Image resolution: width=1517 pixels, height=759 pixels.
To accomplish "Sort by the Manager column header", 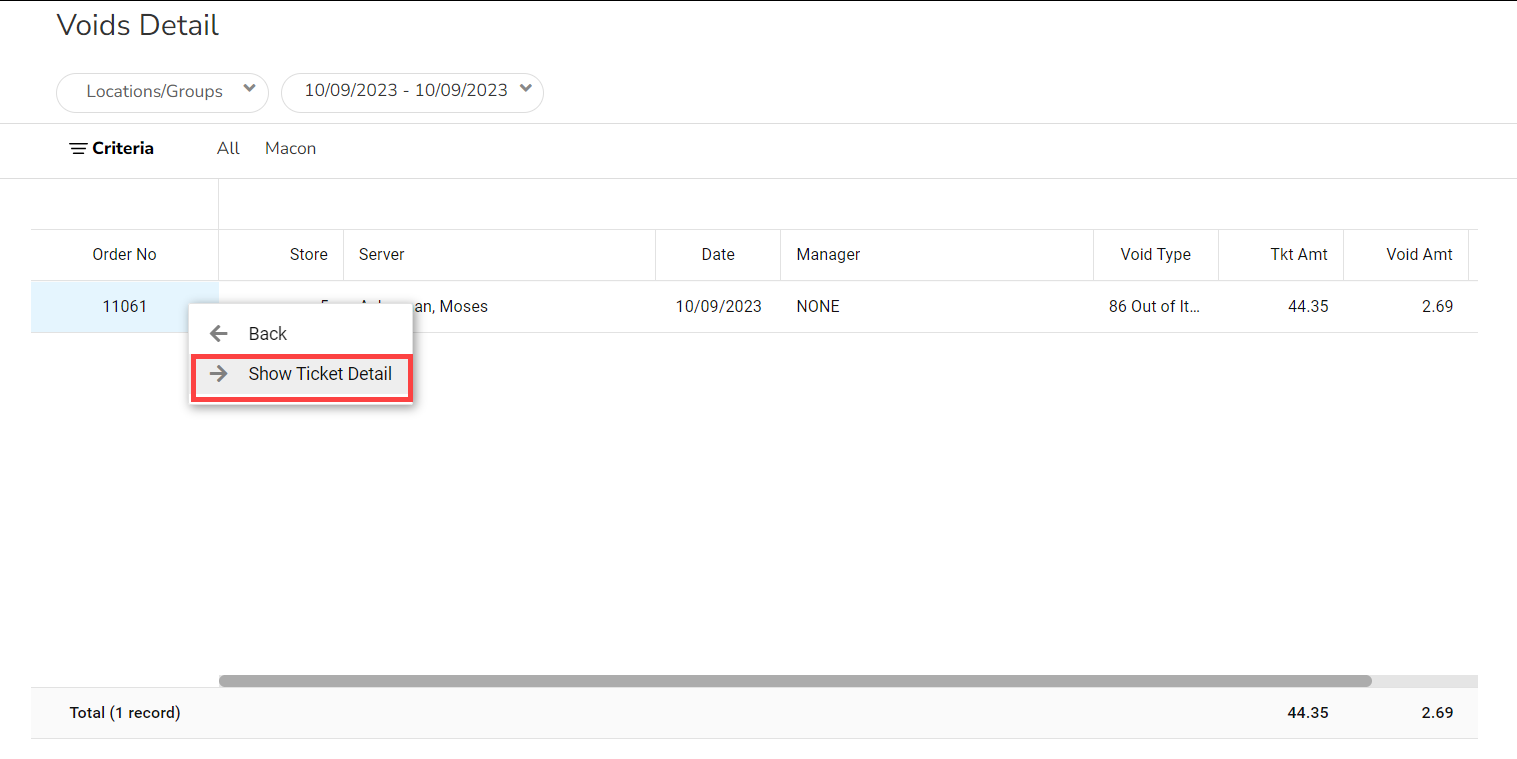I will 828,255.
